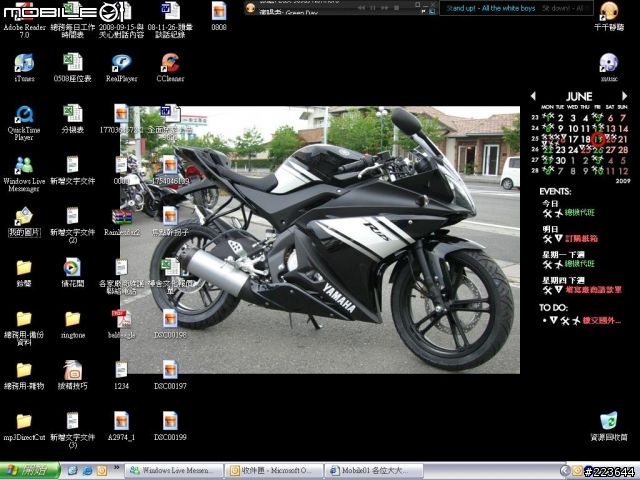Click today's circled date 19
The width and height of the screenshot is (640, 480).
point(598,139)
